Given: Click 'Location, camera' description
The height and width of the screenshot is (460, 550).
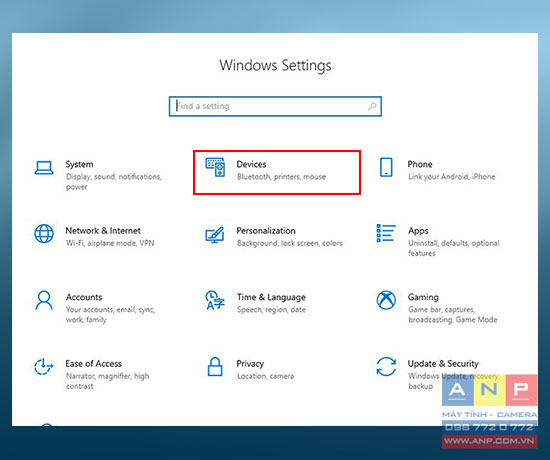Looking at the screenshot, I should coord(266,376).
